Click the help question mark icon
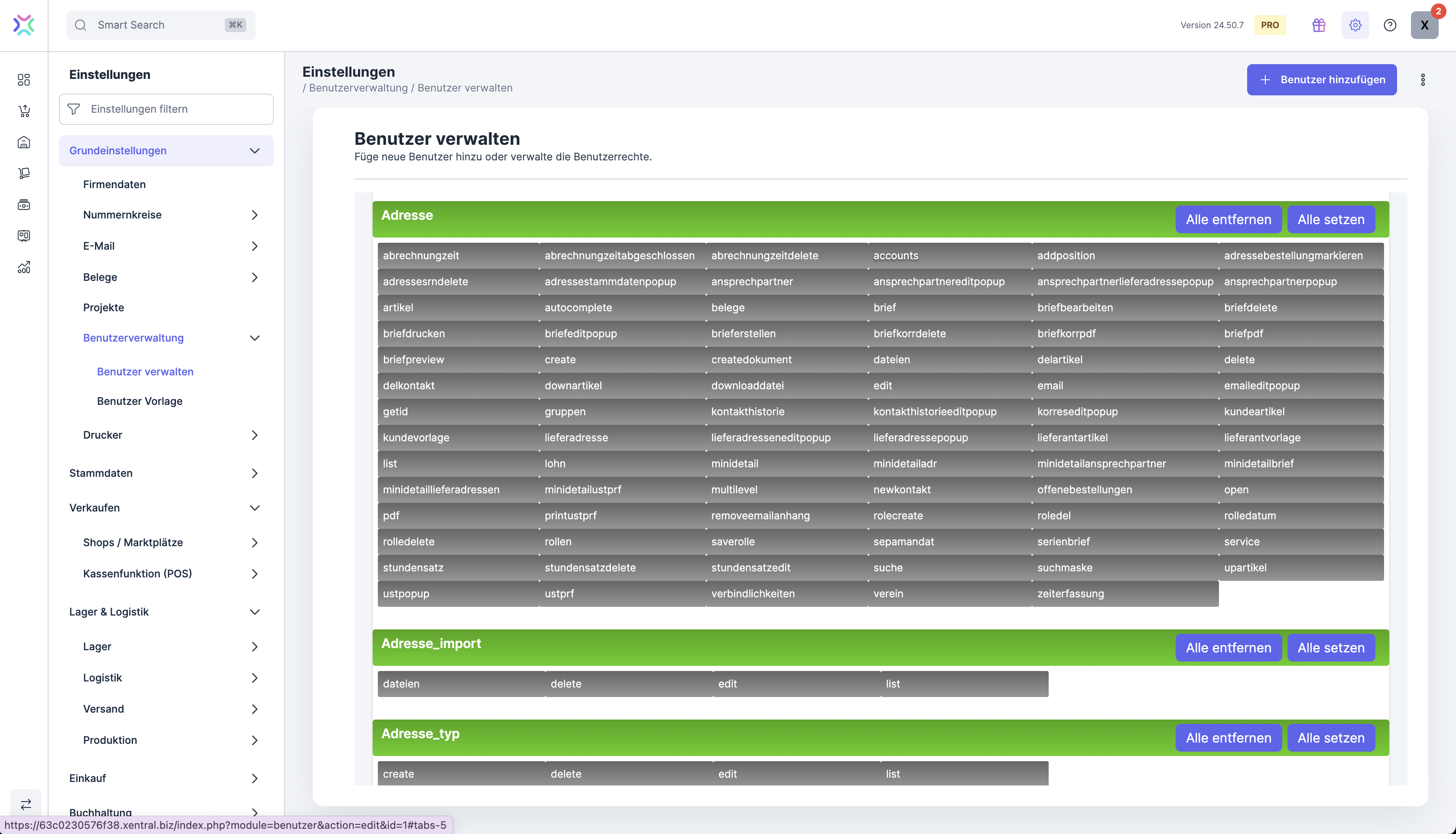 (x=1390, y=25)
